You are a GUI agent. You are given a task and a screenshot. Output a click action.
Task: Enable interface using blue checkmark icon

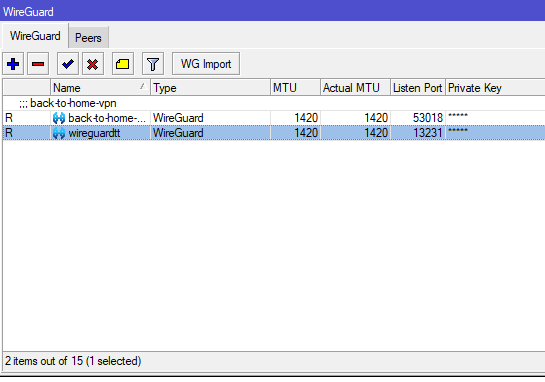[68, 64]
